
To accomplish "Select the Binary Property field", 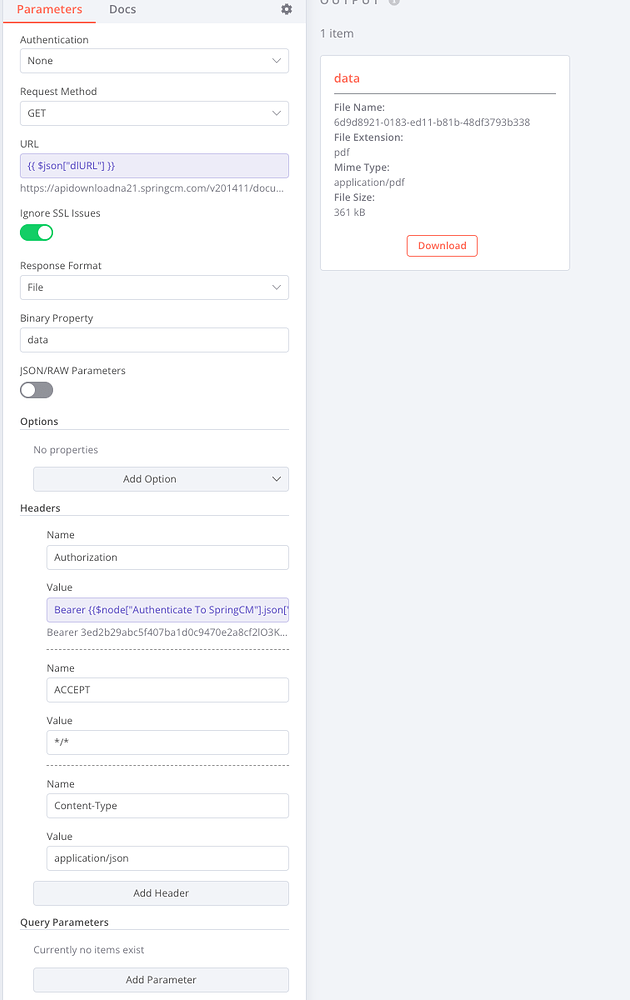I will (154, 339).
